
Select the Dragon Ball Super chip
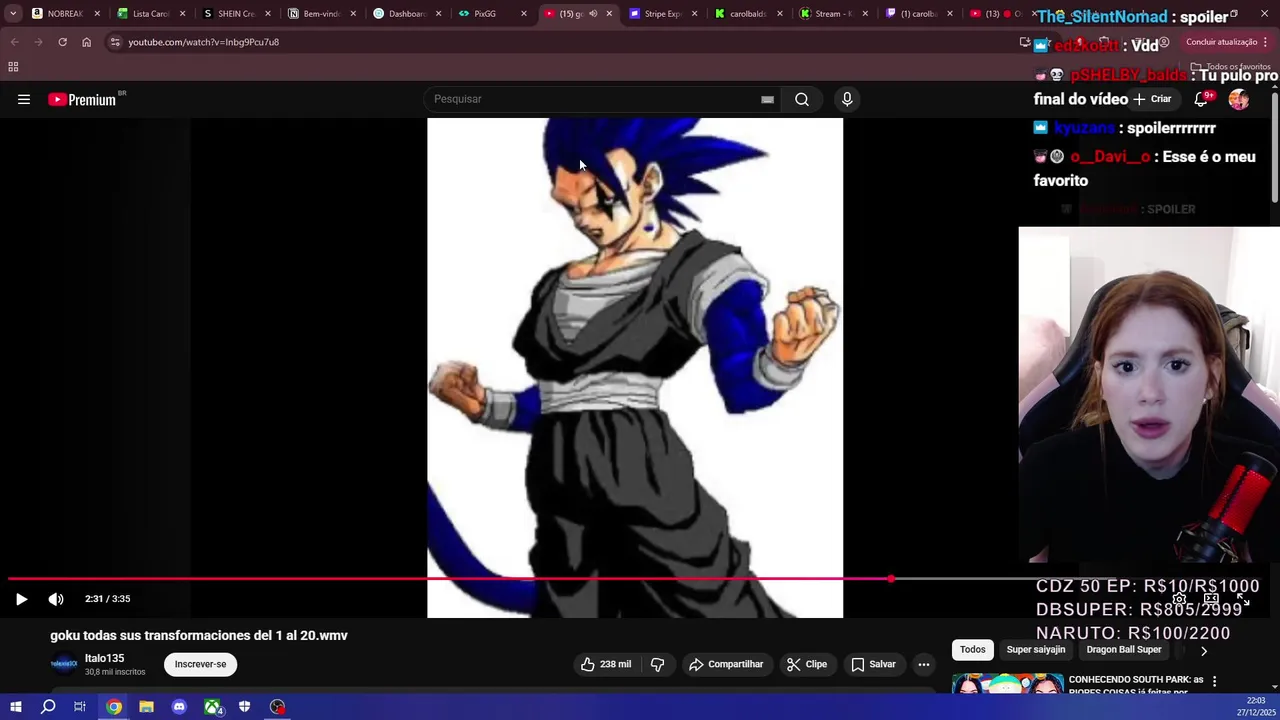coord(1124,650)
